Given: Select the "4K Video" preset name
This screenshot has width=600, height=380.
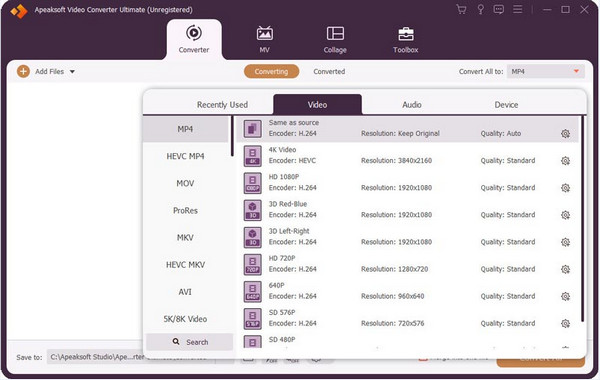Looking at the screenshot, I should pyautogui.click(x=282, y=150).
